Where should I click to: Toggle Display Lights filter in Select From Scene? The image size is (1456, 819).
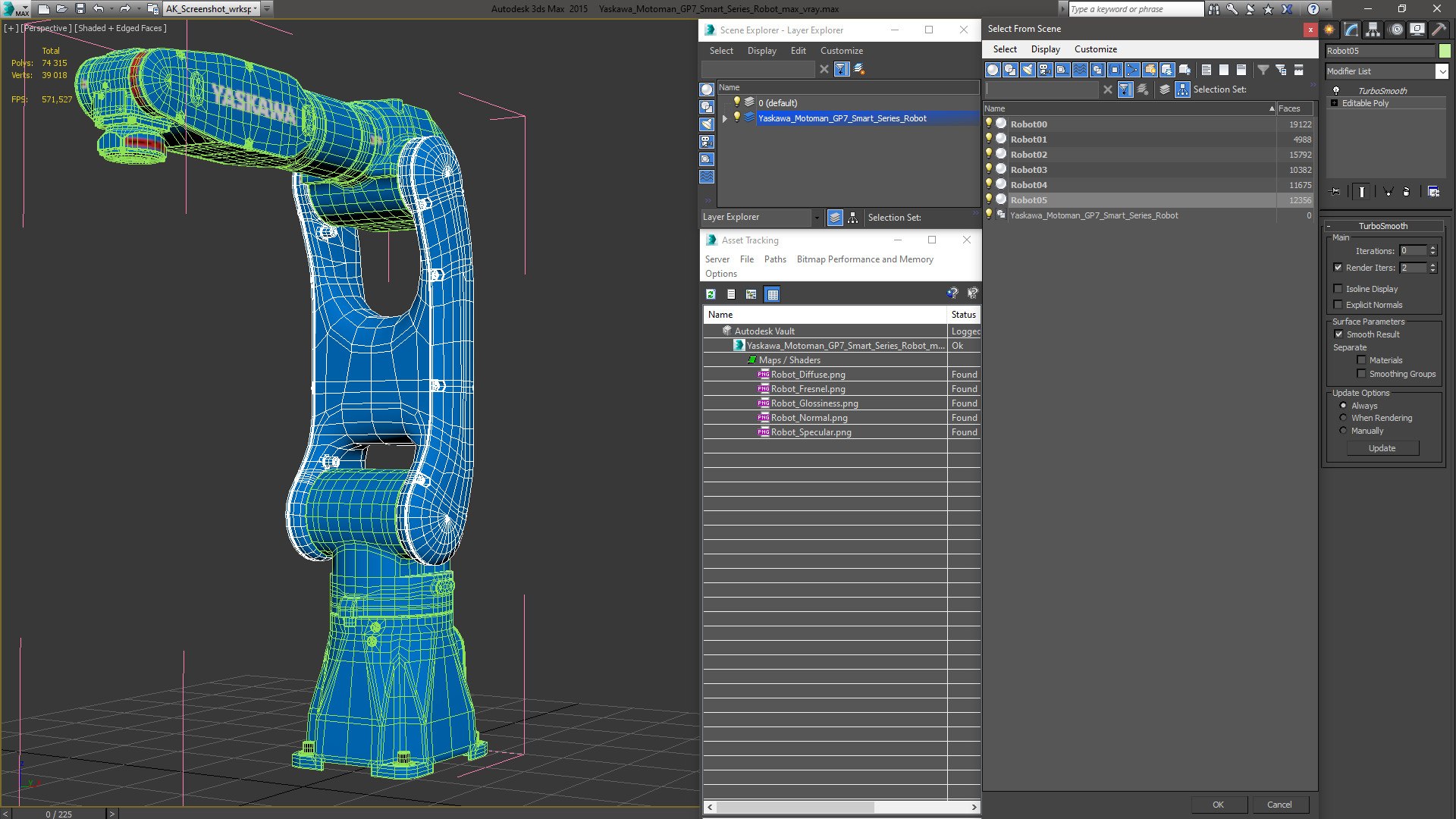coord(1028,70)
